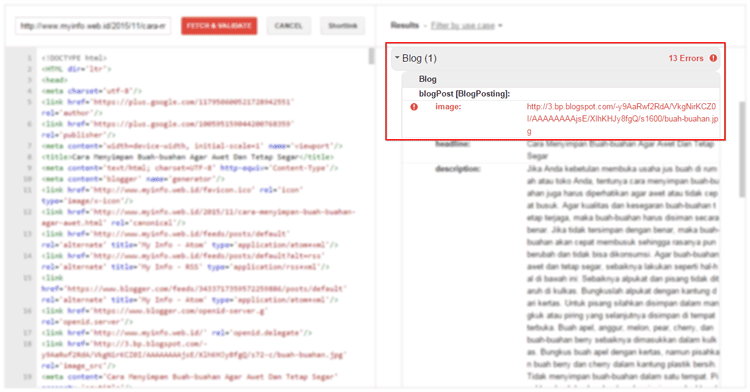Collapse the Blog (1) section triangle
The image size is (750, 392).
(397, 58)
